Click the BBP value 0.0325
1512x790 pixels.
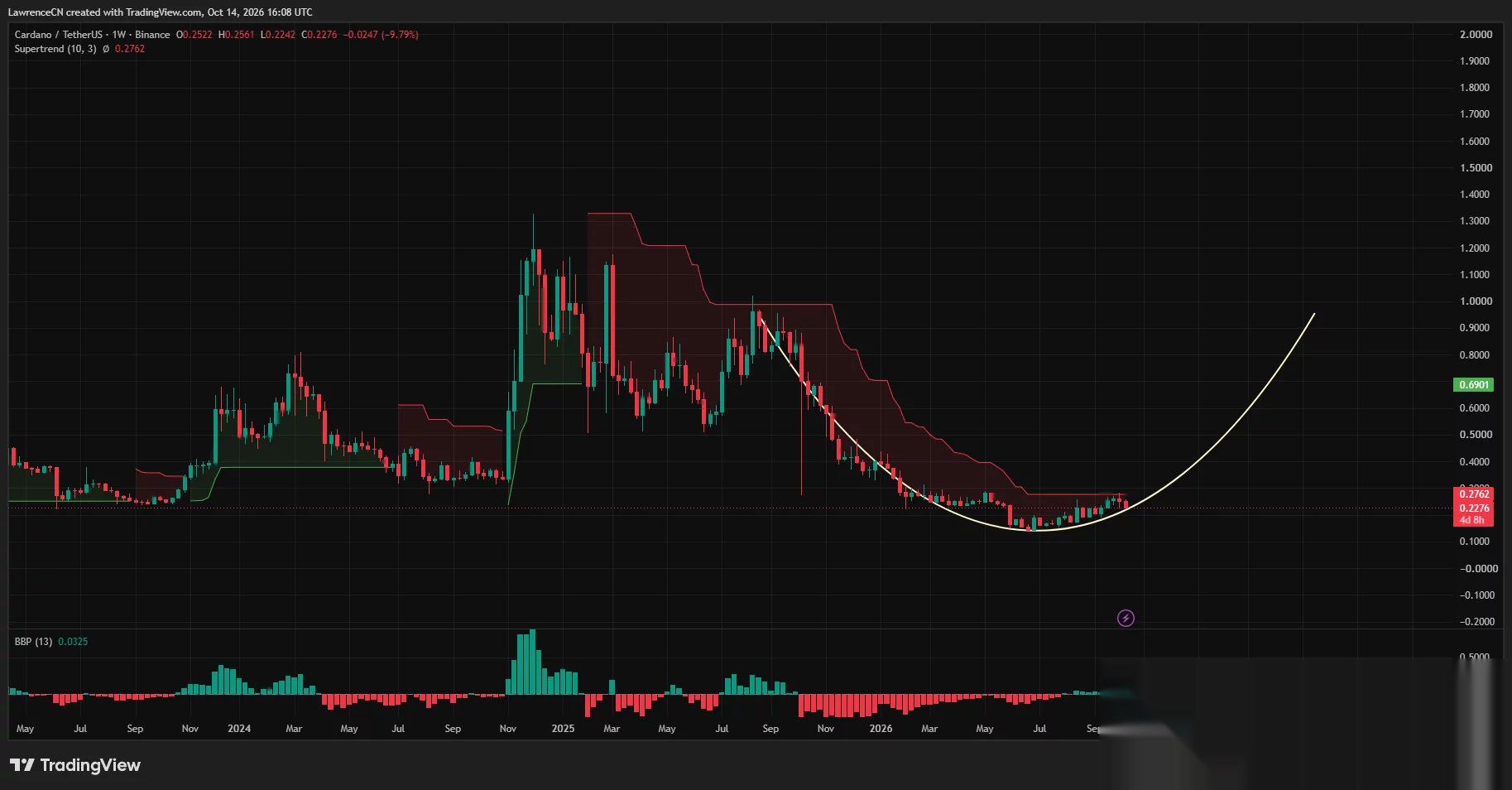pyautogui.click(x=73, y=642)
